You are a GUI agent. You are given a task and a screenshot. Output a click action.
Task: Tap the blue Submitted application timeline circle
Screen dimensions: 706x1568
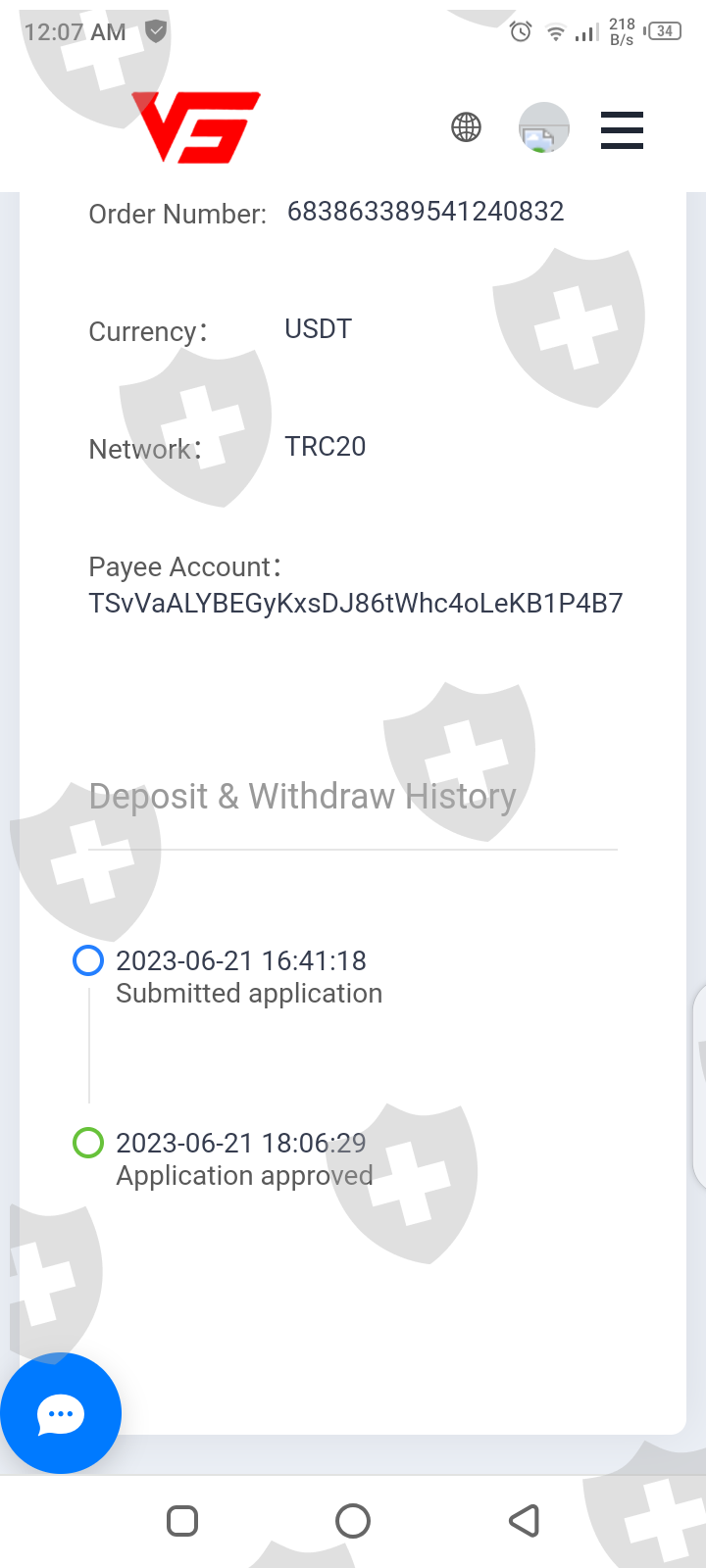tap(88, 960)
